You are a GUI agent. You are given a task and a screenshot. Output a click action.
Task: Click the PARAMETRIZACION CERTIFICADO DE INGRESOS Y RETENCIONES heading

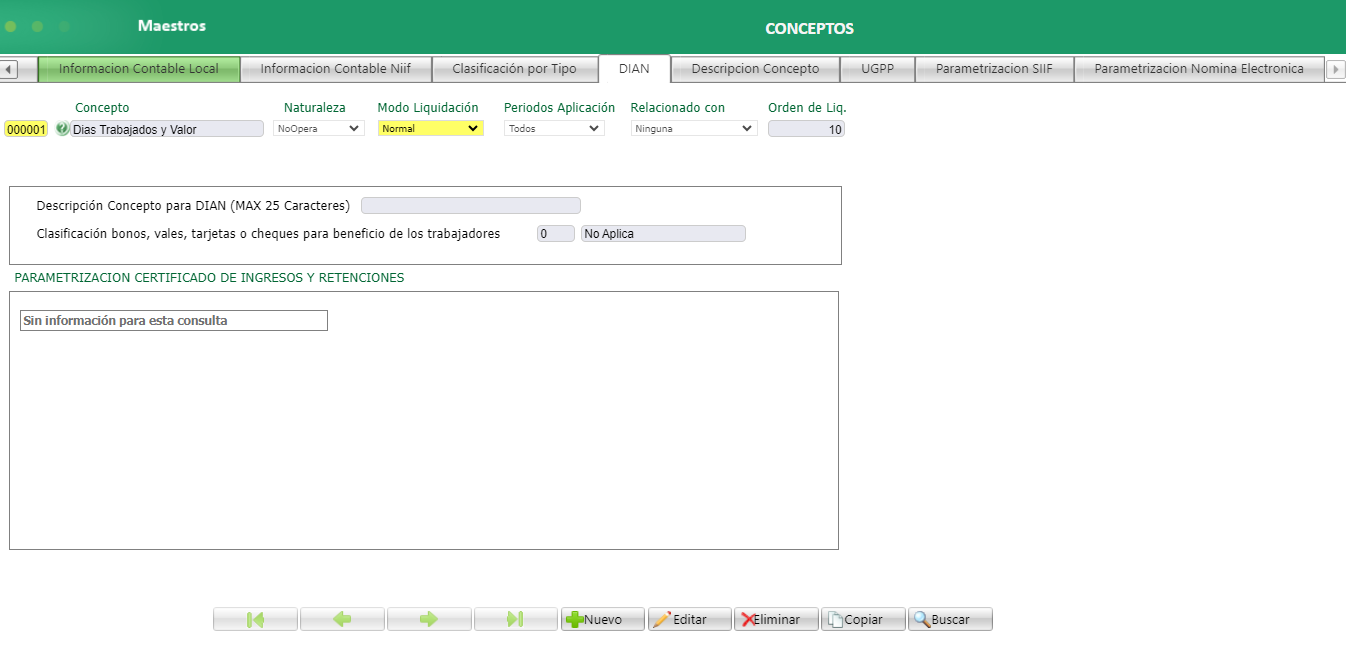click(209, 277)
